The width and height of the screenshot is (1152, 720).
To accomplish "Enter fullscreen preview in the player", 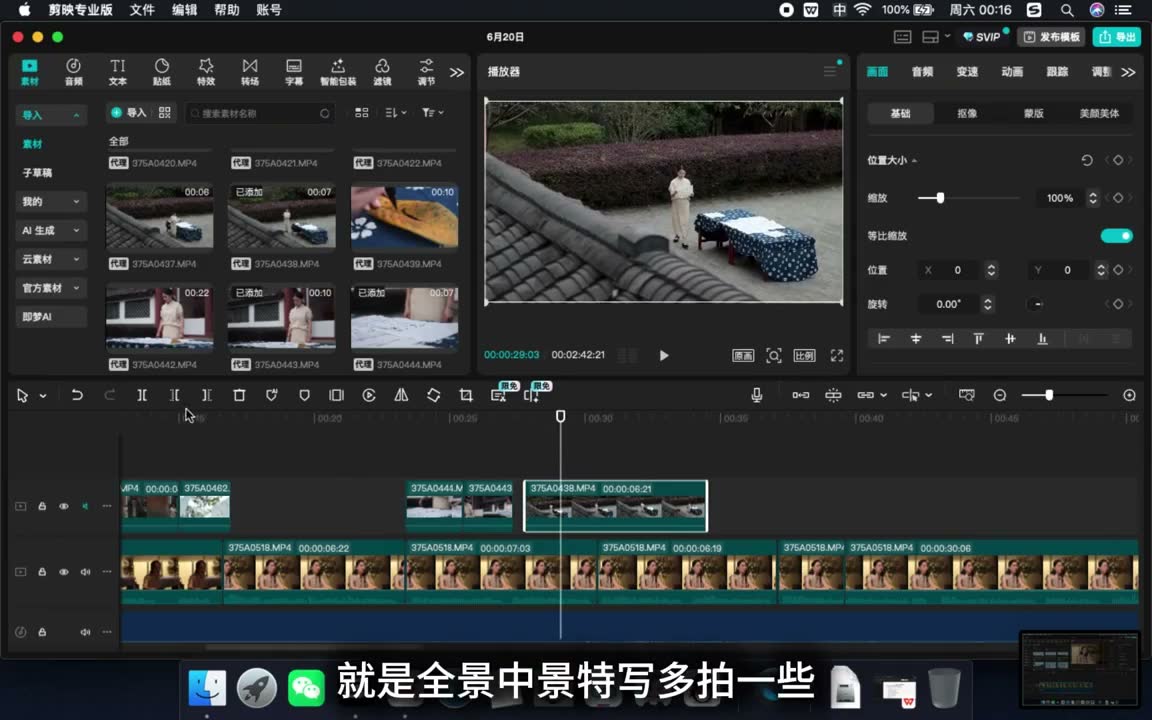I will coord(837,356).
